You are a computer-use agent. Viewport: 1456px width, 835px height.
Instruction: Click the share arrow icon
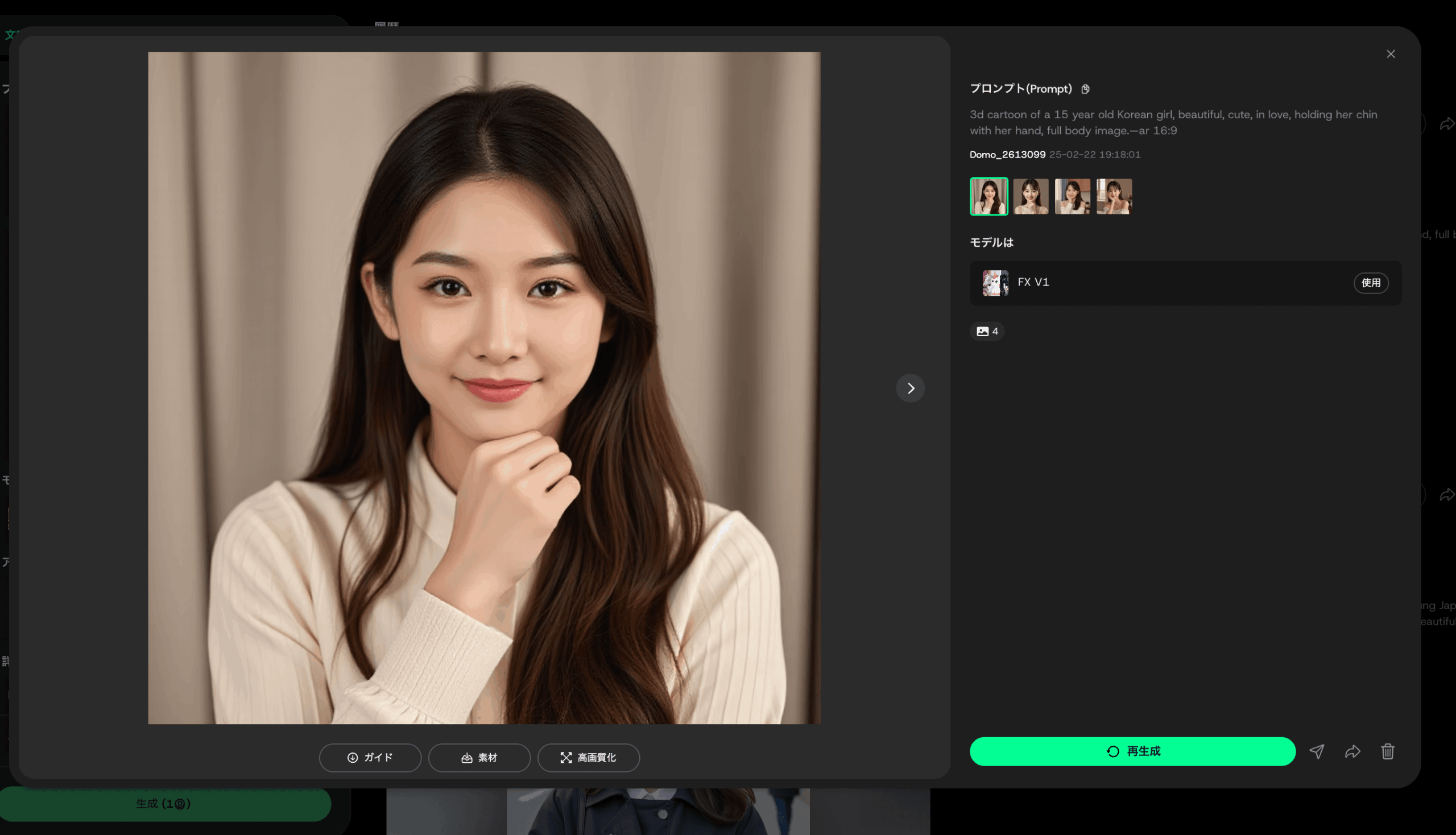1352,751
